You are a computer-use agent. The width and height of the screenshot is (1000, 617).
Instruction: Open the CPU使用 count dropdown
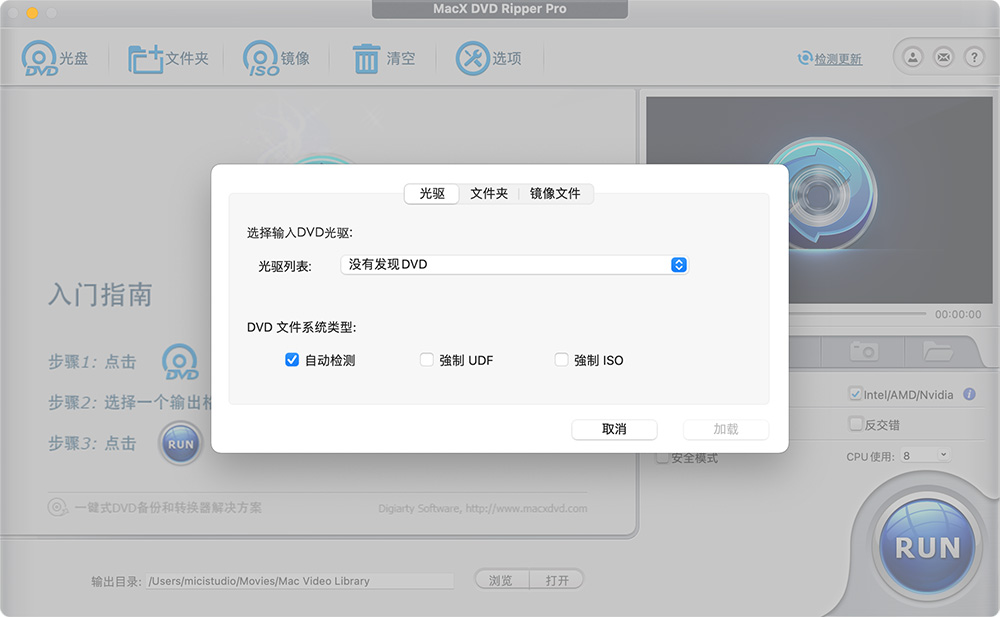point(925,456)
